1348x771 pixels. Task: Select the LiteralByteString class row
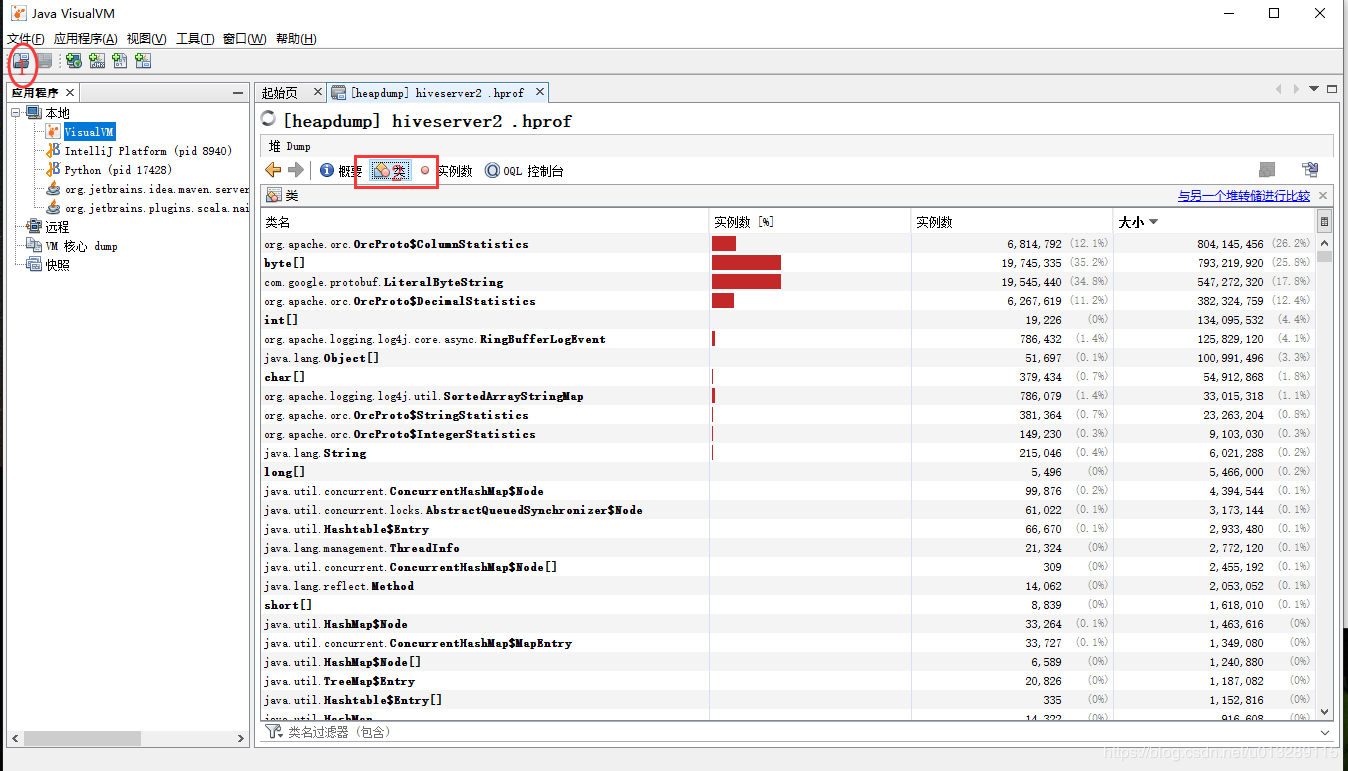pyautogui.click(x=788, y=282)
